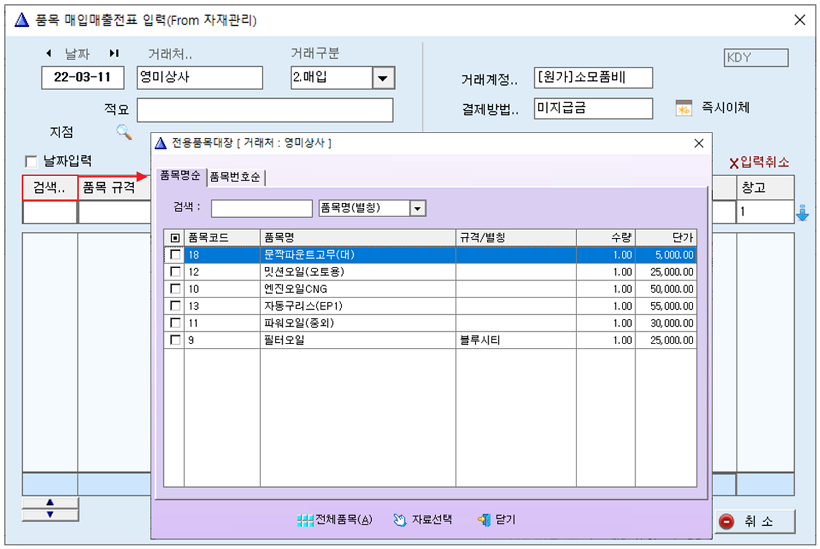The width and height of the screenshot is (820, 549).
Task: Check the box for item 필터오일
Action: point(175,340)
